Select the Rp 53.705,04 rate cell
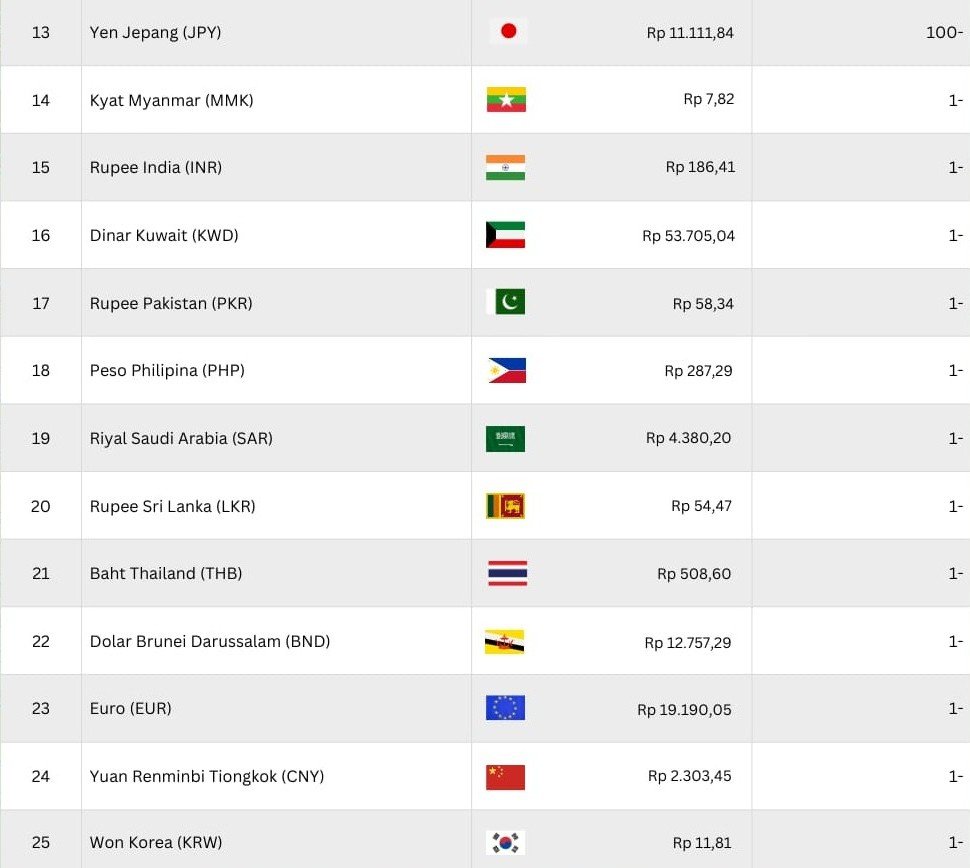 pyautogui.click(x=688, y=237)
